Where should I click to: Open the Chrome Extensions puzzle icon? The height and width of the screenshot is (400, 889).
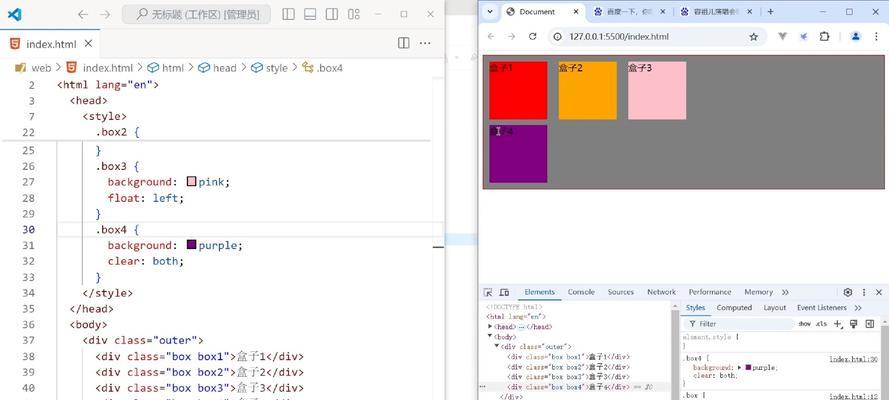(824, 36)
